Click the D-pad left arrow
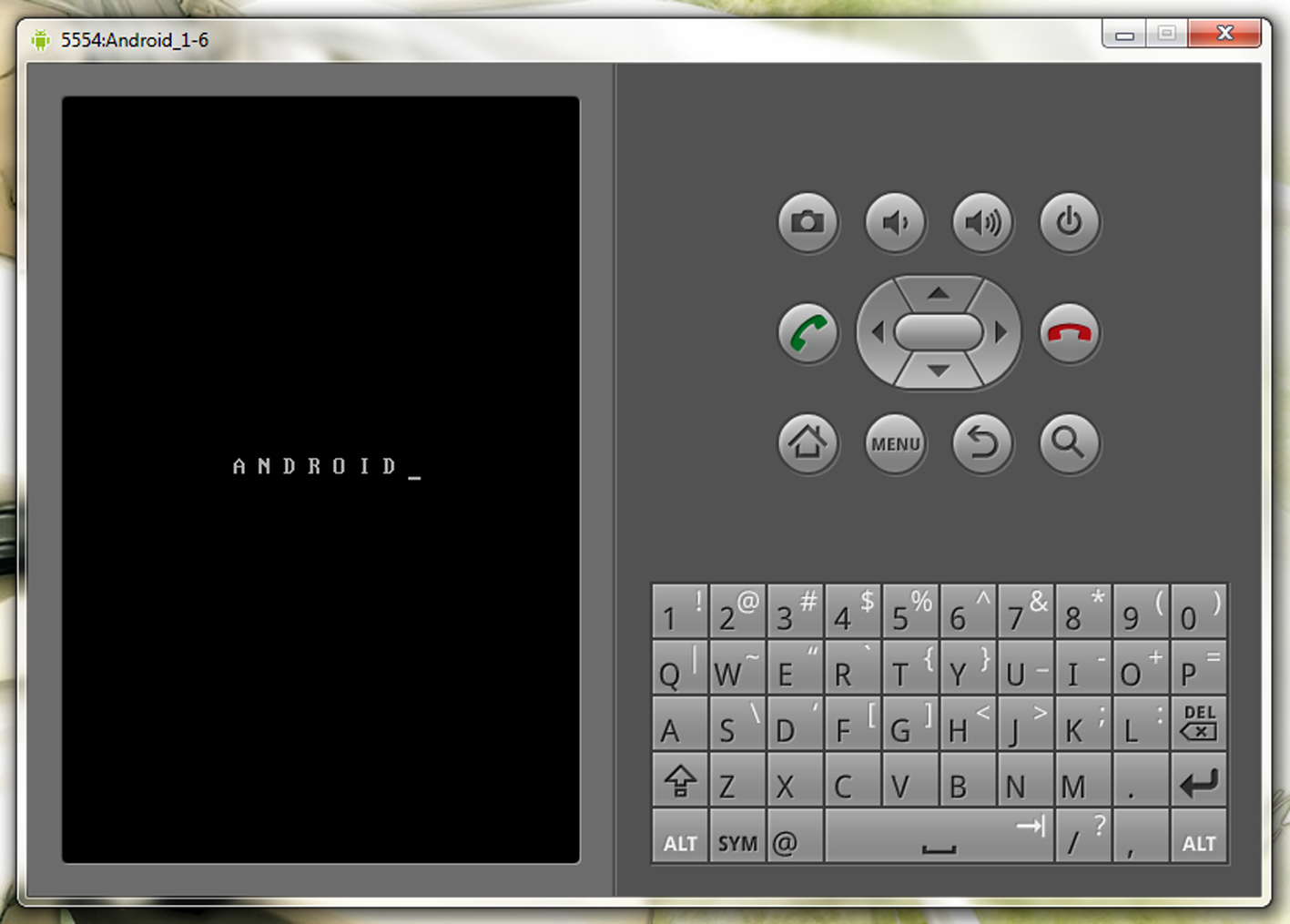Viewport: 1290px width, 924px height. [877, 332]
